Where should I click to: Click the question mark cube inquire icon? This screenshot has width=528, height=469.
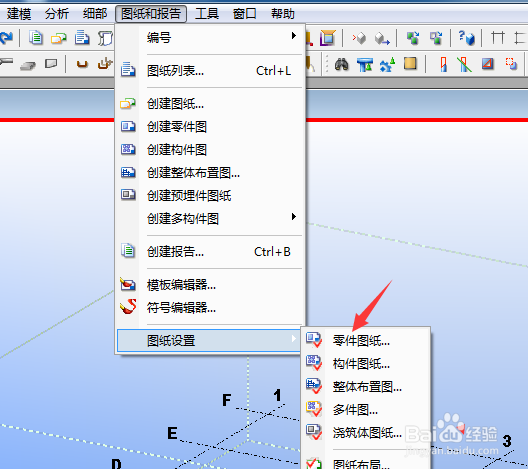point(466,37)
